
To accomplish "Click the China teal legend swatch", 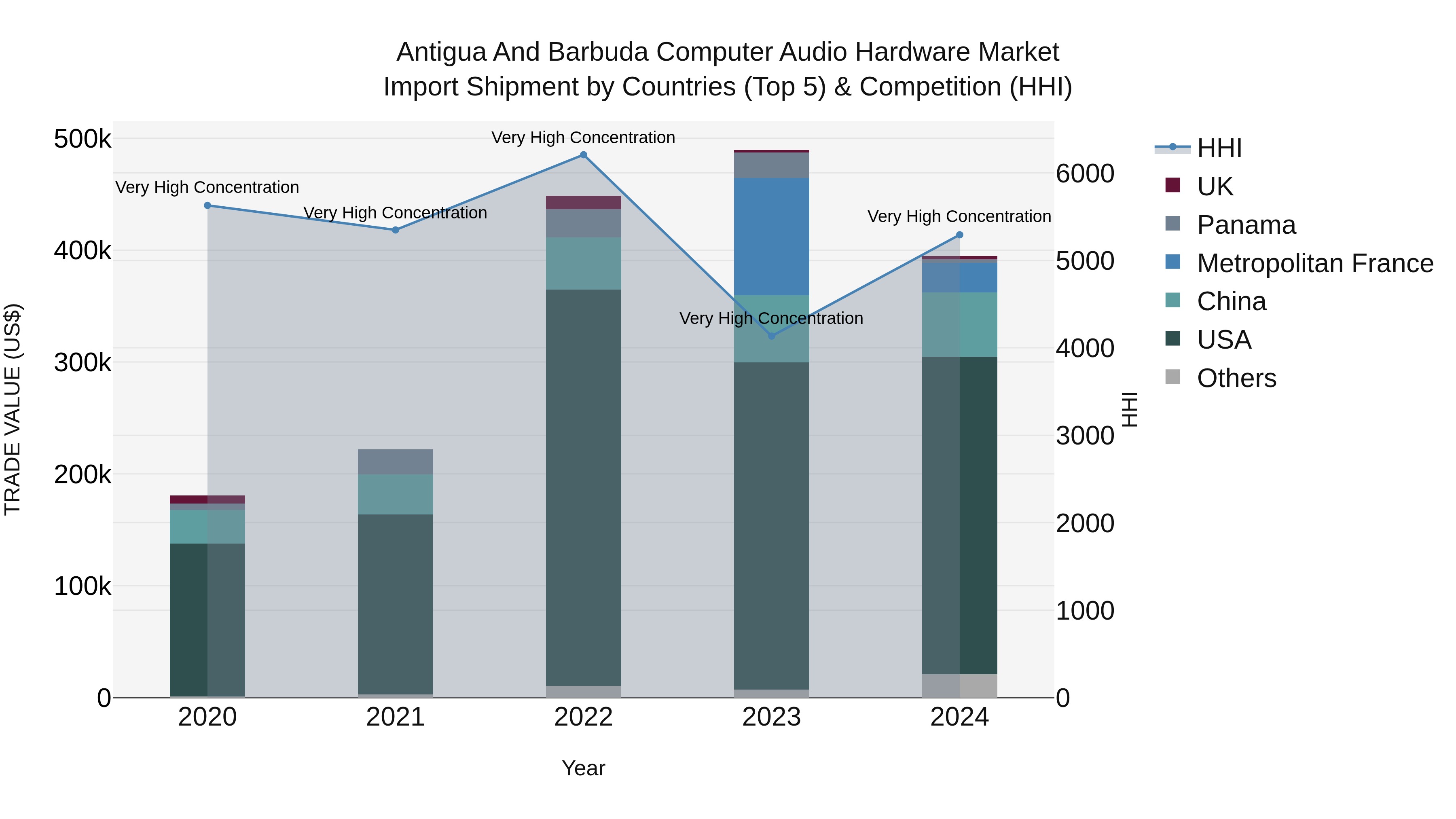I will [1173, 300].
